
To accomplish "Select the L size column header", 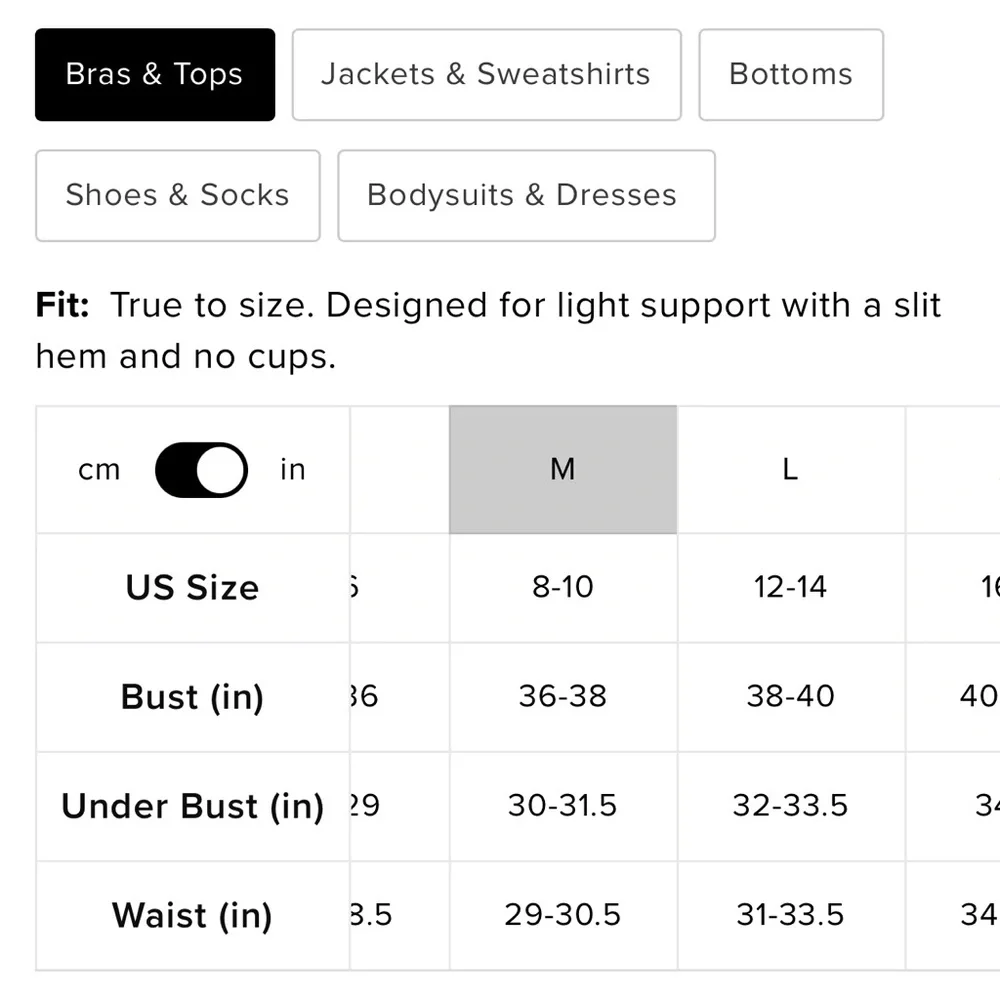I will [790, 469].
